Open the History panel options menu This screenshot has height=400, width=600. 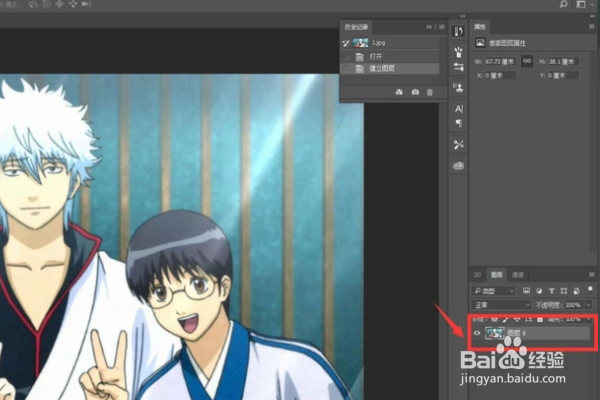[x=442, y=27]
